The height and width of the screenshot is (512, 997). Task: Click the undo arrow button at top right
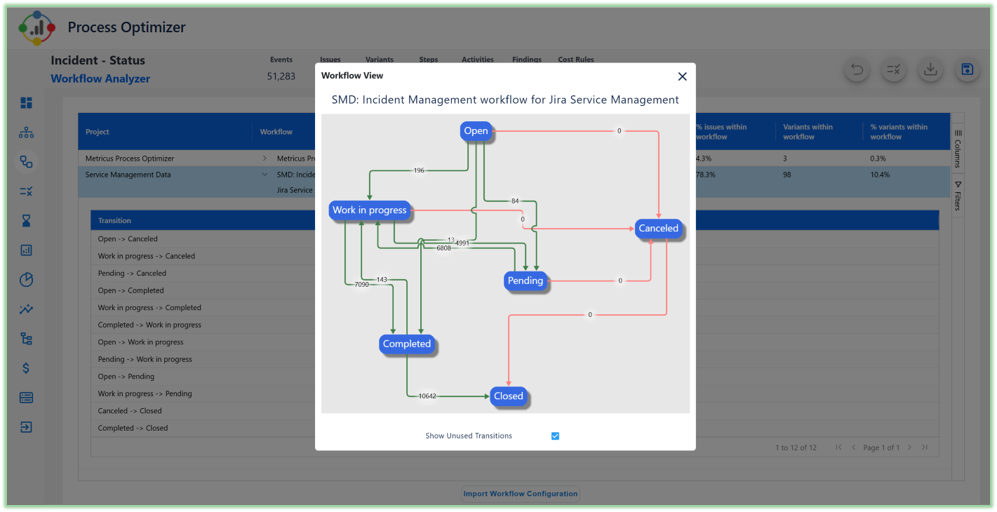[856, 69]
